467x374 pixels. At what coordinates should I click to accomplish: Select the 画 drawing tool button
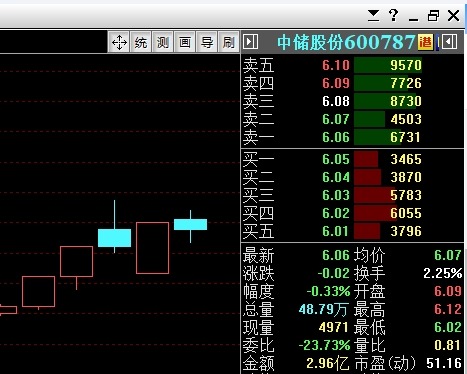(x=185, y=42)
